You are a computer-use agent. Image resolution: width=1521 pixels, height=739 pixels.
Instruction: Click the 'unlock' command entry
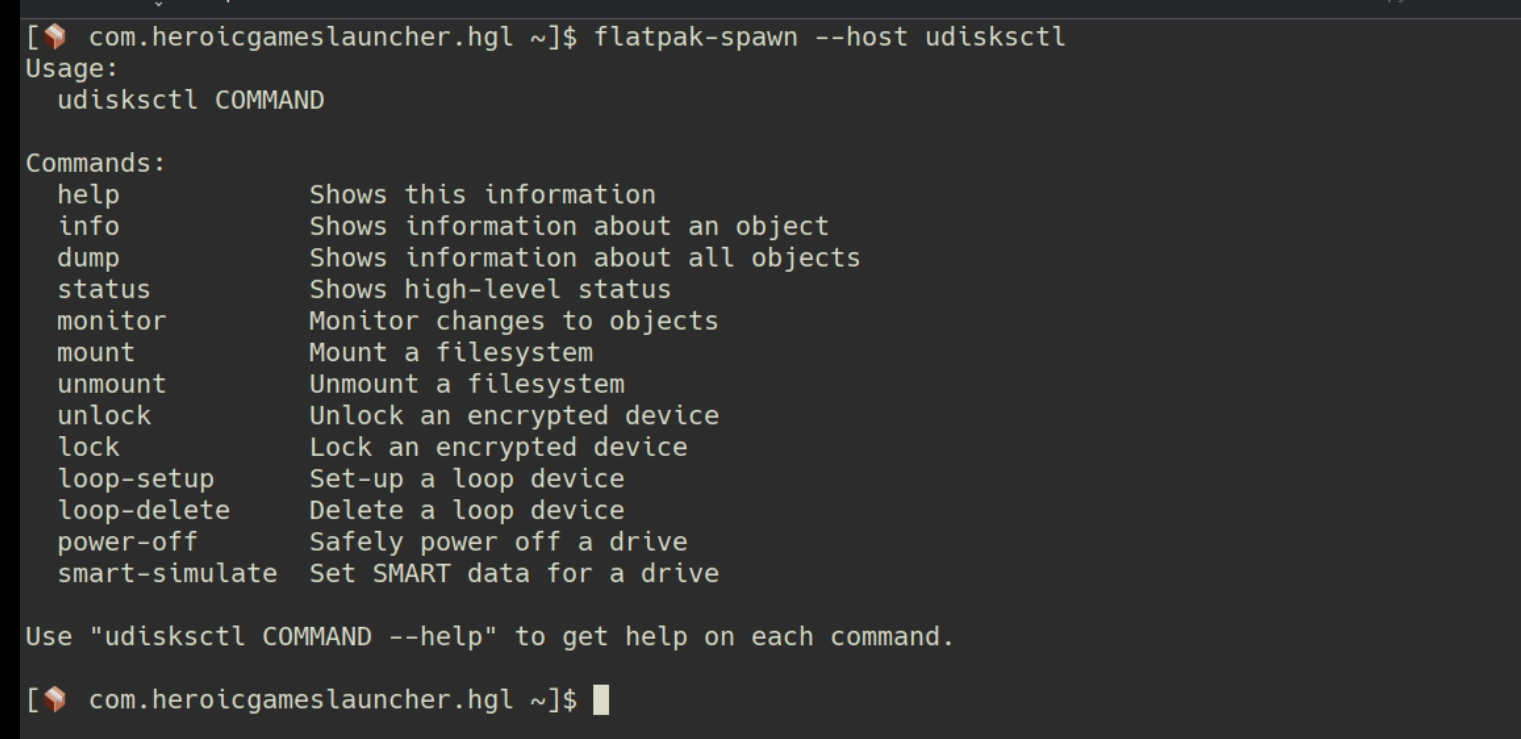(104, 415)
